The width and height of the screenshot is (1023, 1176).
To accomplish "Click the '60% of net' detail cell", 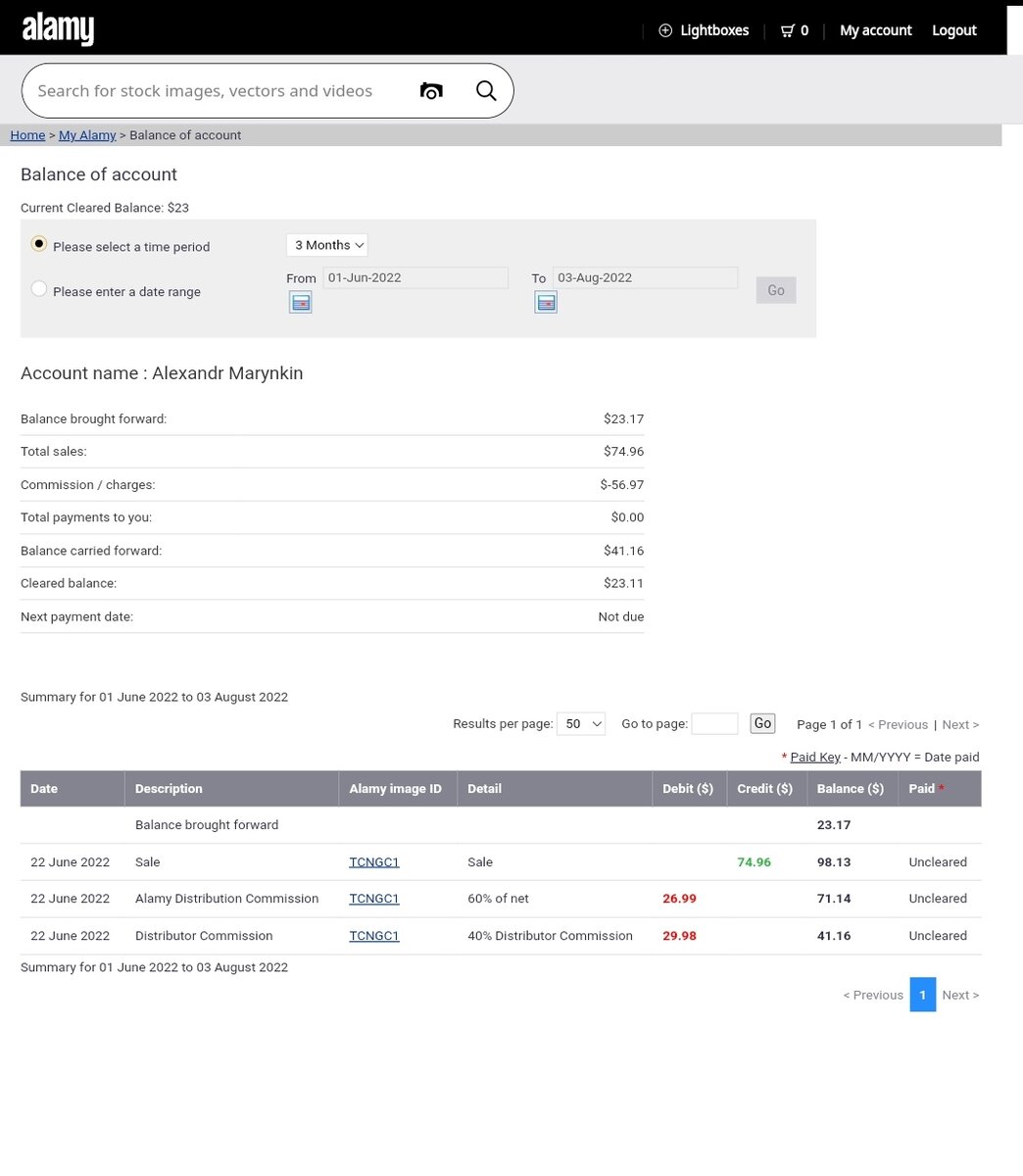I will coord(498,899).
